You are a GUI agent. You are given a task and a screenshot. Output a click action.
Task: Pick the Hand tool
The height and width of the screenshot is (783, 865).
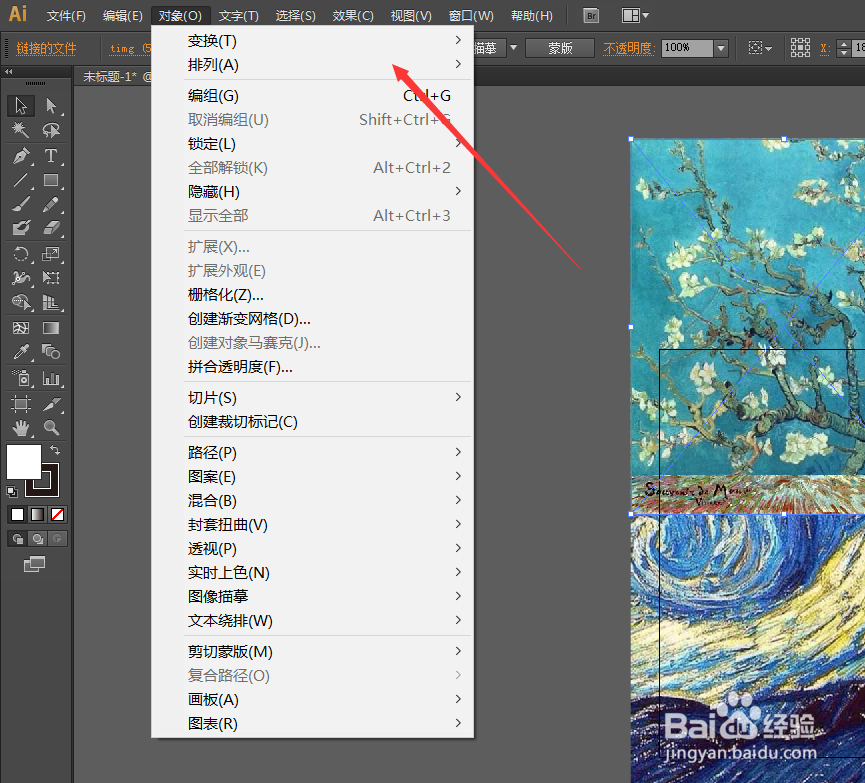click(21, 428)
